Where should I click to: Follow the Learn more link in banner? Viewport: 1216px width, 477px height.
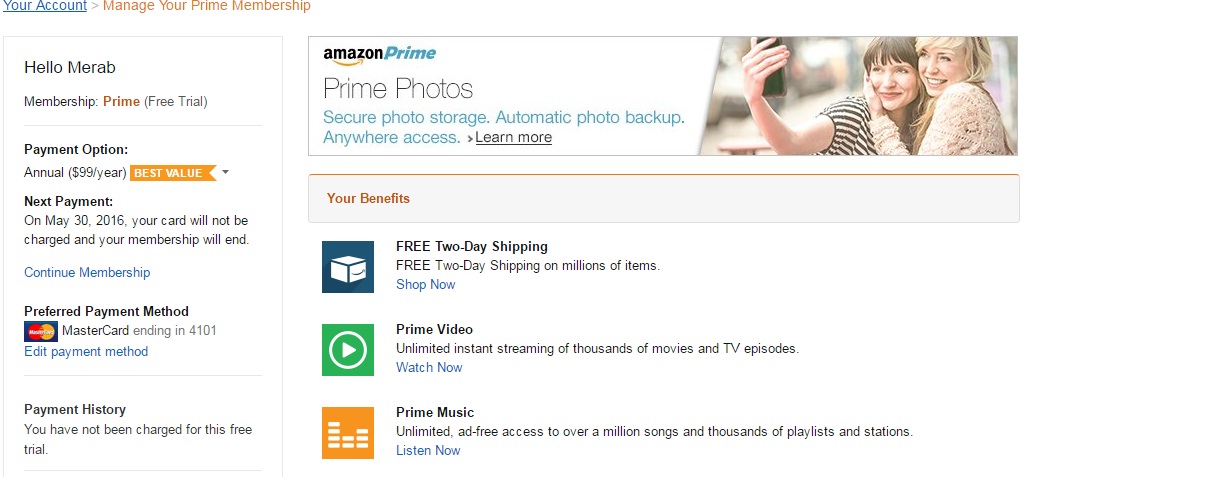513,137
